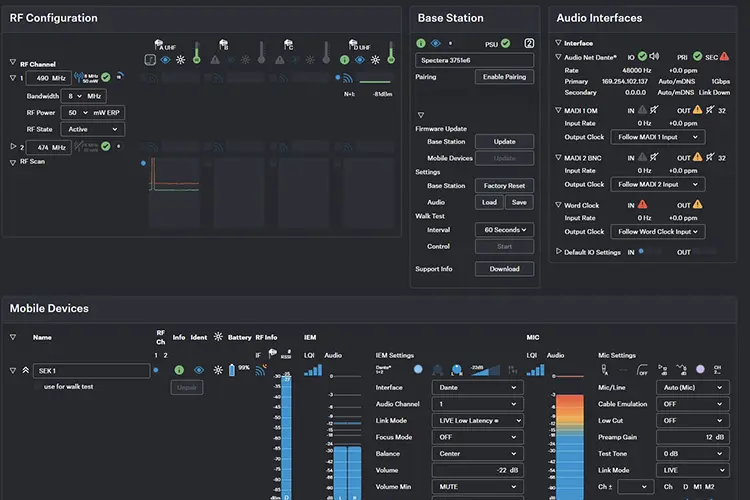Image resolution: width=750 pixels, height=500 pixels.
Task: Expand Default IO Settings section
Action: pyautogui.click(x=558, y=251)
